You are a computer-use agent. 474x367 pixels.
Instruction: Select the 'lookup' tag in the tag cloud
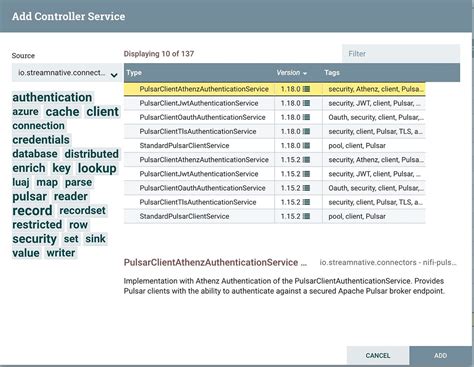coord(97,168)
